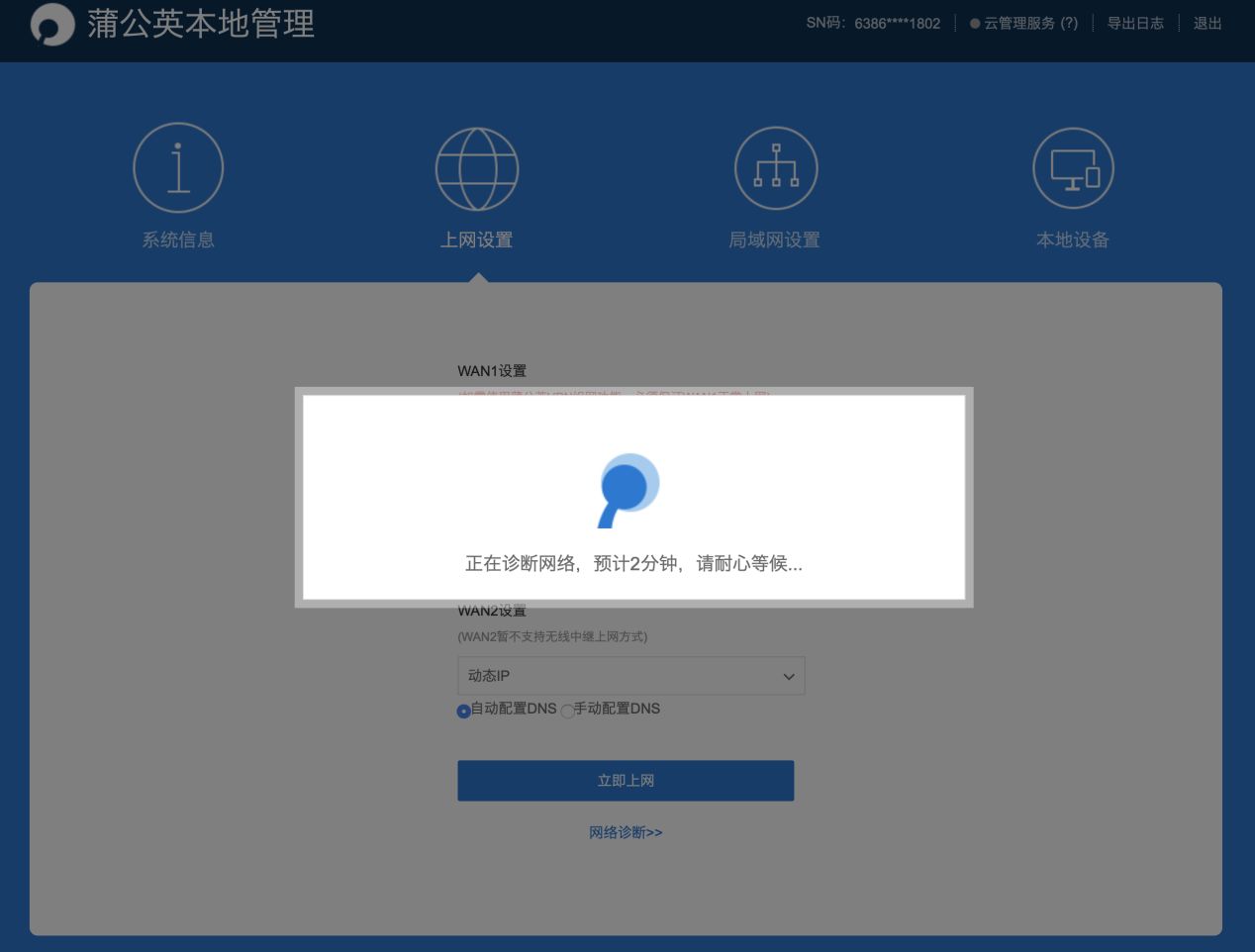
Task: Open the 网络诊断>> link
Action: click(x=626, y=832)
